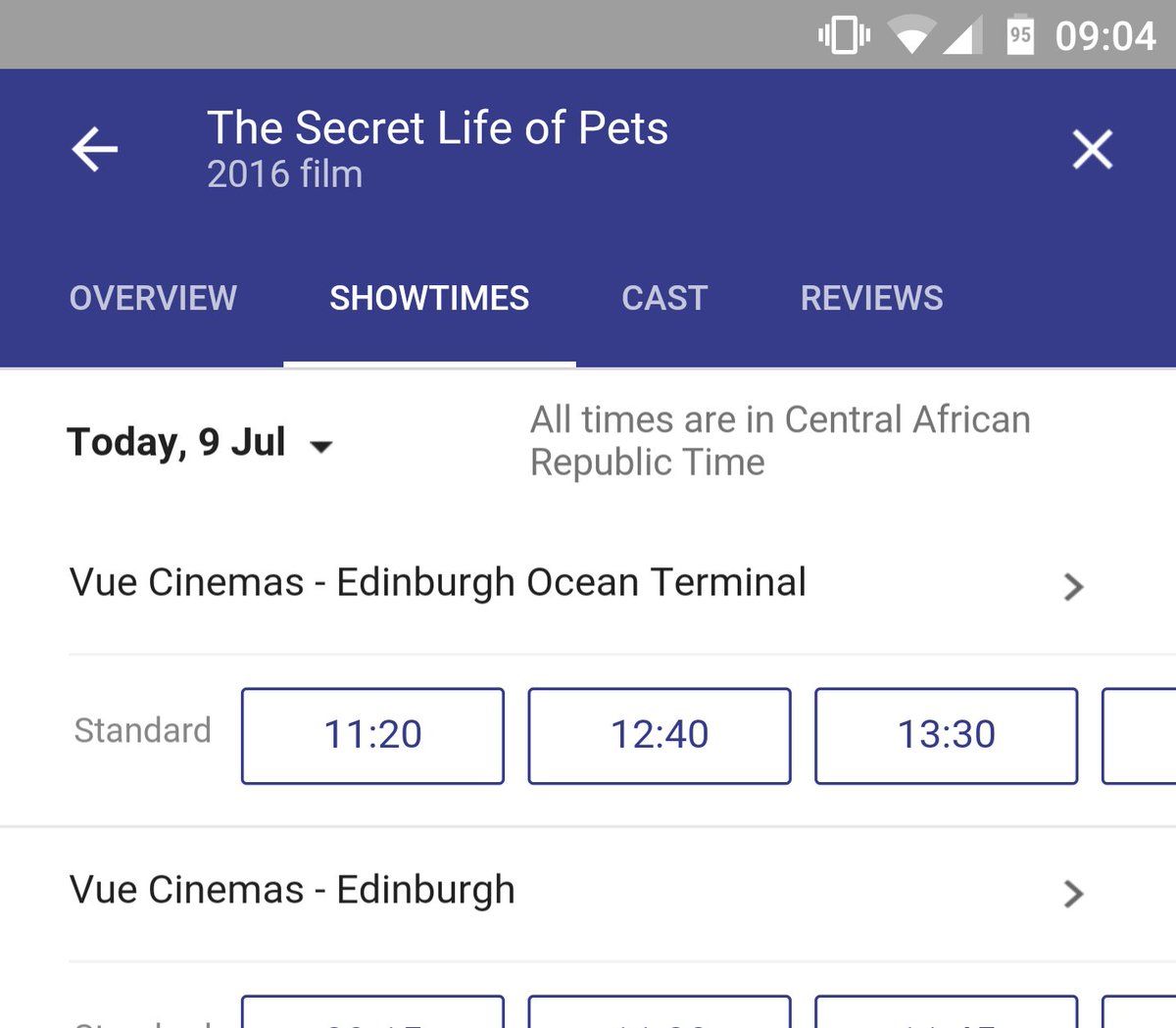The width and height of the screenshot is (1176, 1028).
Task: Select the 13:30 showtime
Action: 947,735
